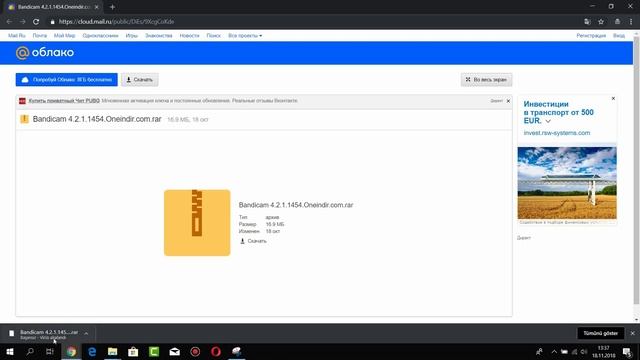640x360 pixels.
Task: Open Поиск in the top navigation
Action: 213,36
